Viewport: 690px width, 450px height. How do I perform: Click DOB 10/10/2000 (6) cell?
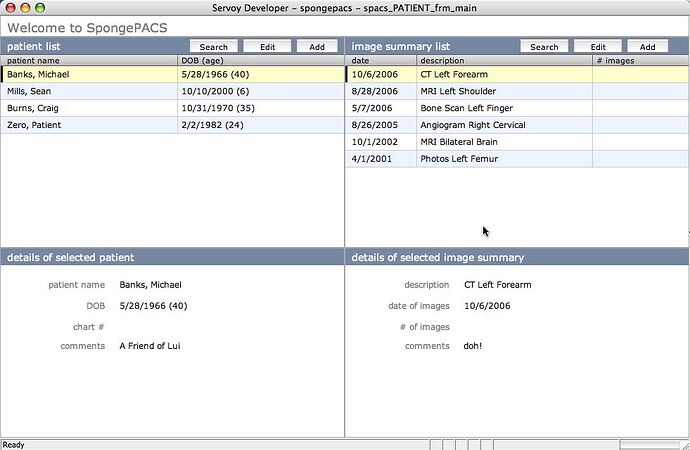pos(261,91)
